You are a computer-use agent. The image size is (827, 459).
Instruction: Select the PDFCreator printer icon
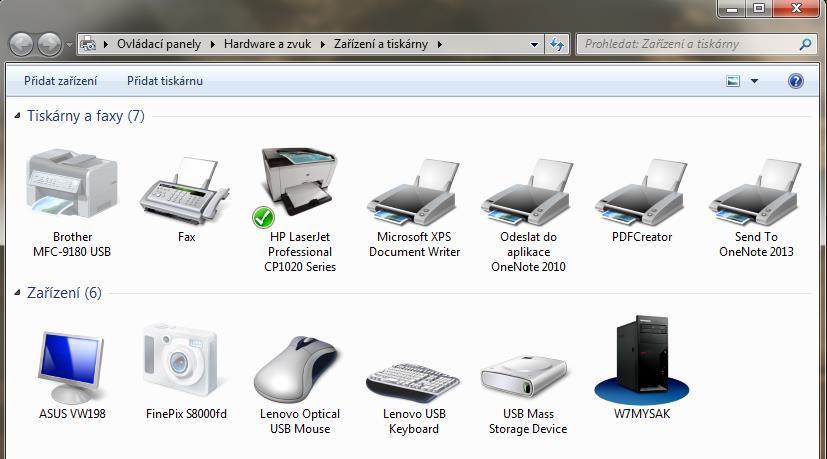pyautogui.click(x=642, y=193)
